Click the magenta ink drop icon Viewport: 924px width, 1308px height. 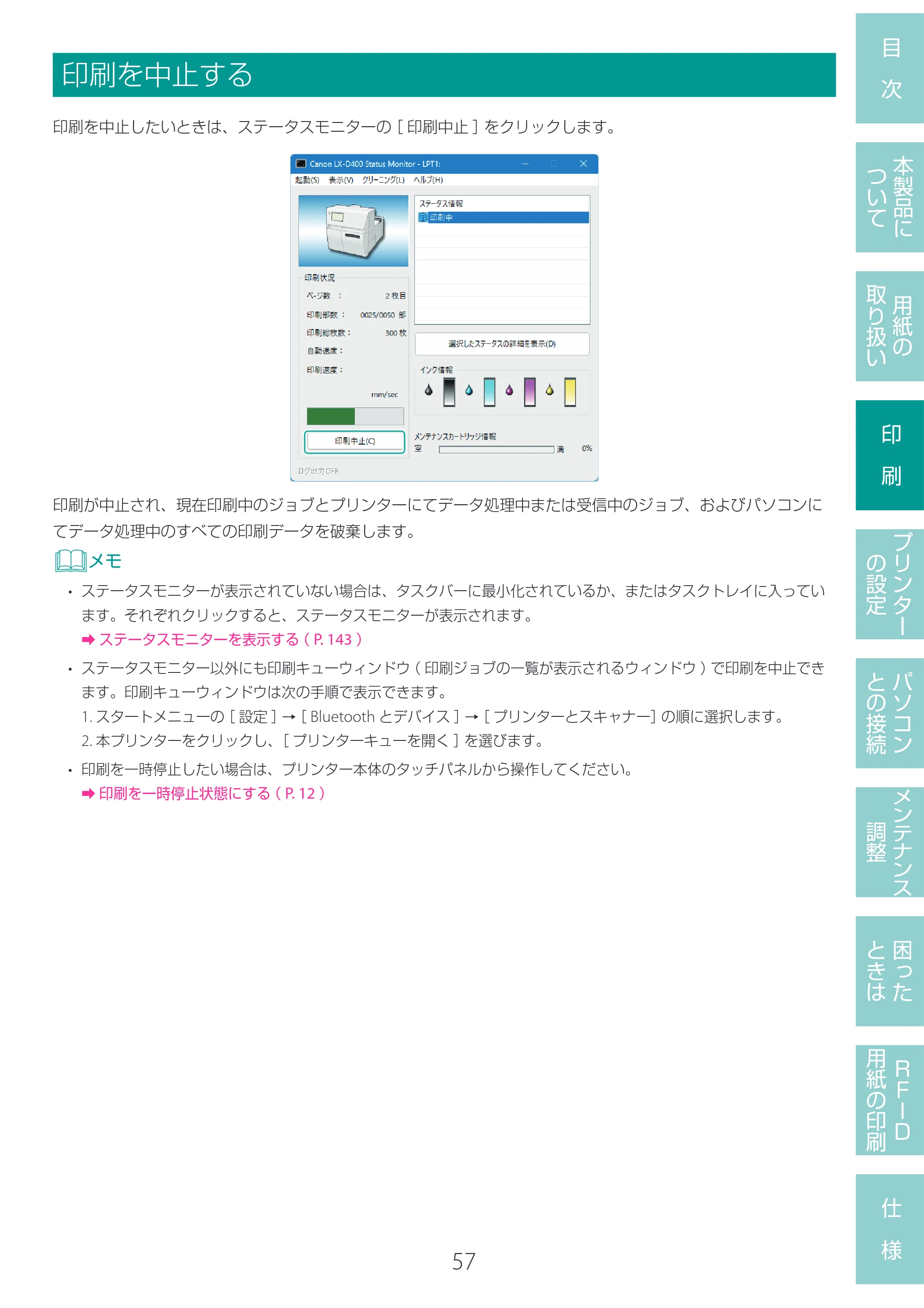point(509,390)
